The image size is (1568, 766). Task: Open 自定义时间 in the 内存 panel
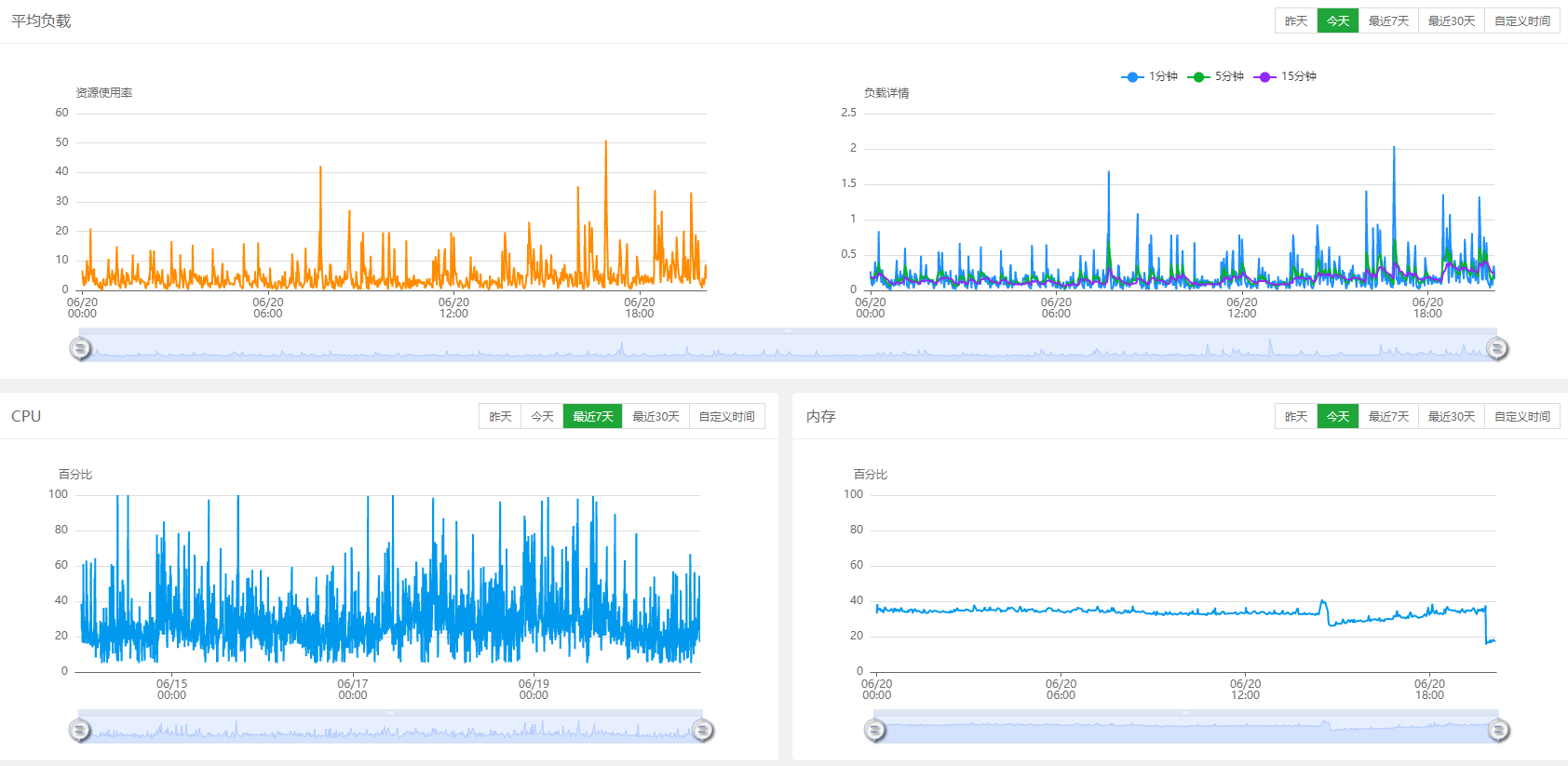[x=1522, y=416]
